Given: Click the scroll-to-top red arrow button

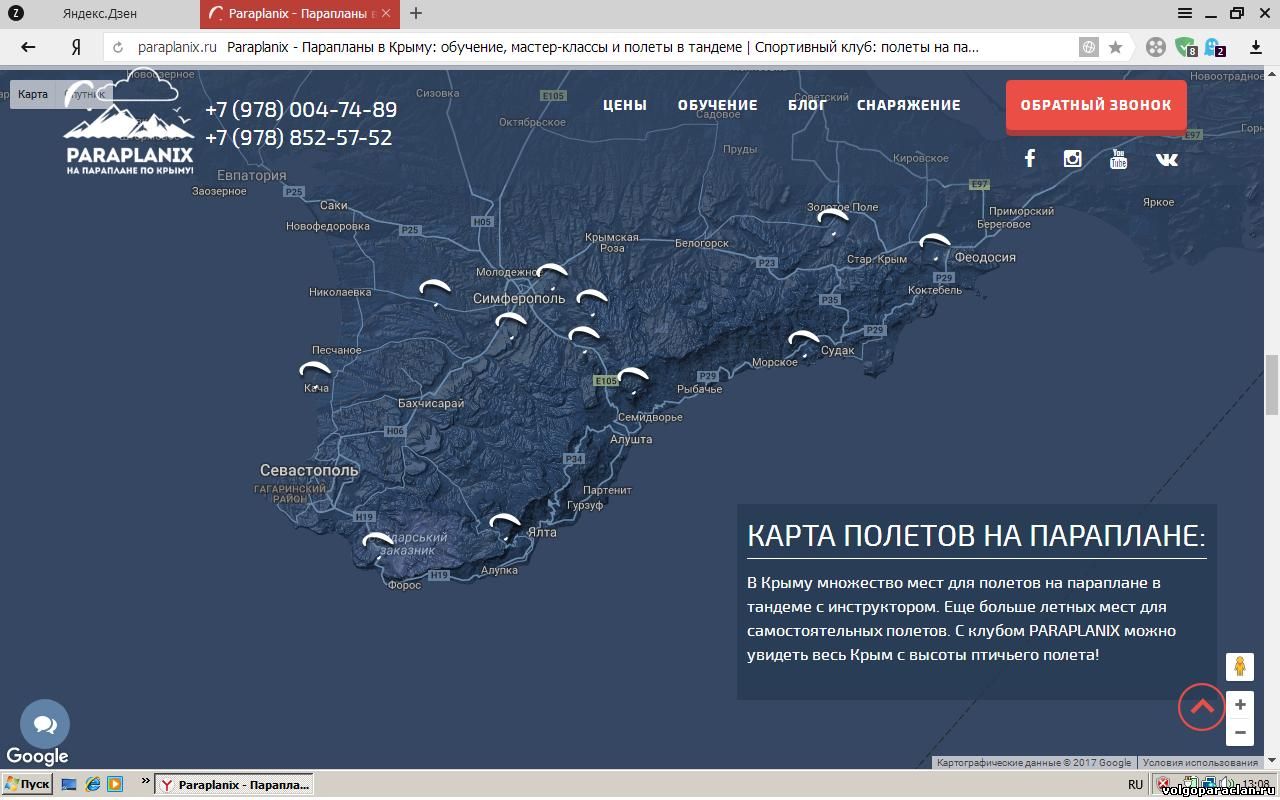Looking at the screenshot, I should pyautogui.click(x=1201, y=707).
